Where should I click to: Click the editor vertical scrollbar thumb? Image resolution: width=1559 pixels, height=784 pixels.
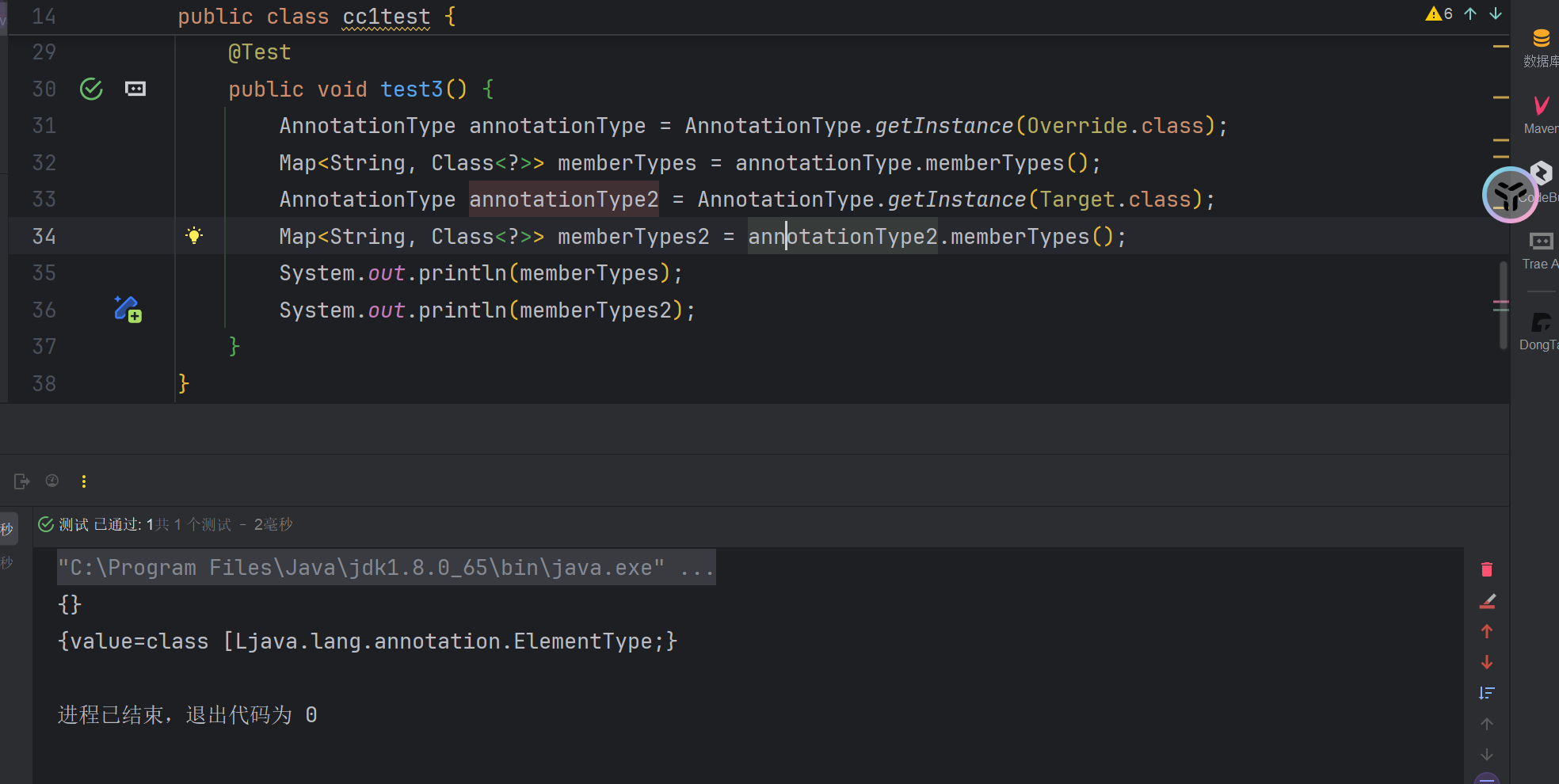point(1503,305)
